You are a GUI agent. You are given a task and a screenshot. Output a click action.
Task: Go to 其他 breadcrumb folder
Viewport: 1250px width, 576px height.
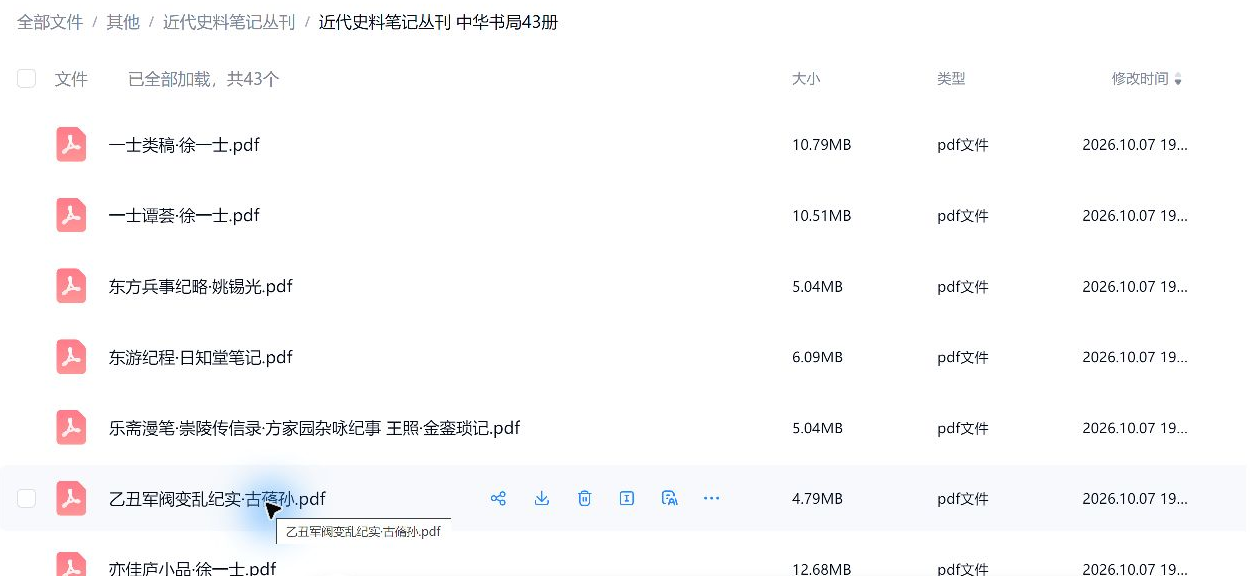click(x=123, y=22)
